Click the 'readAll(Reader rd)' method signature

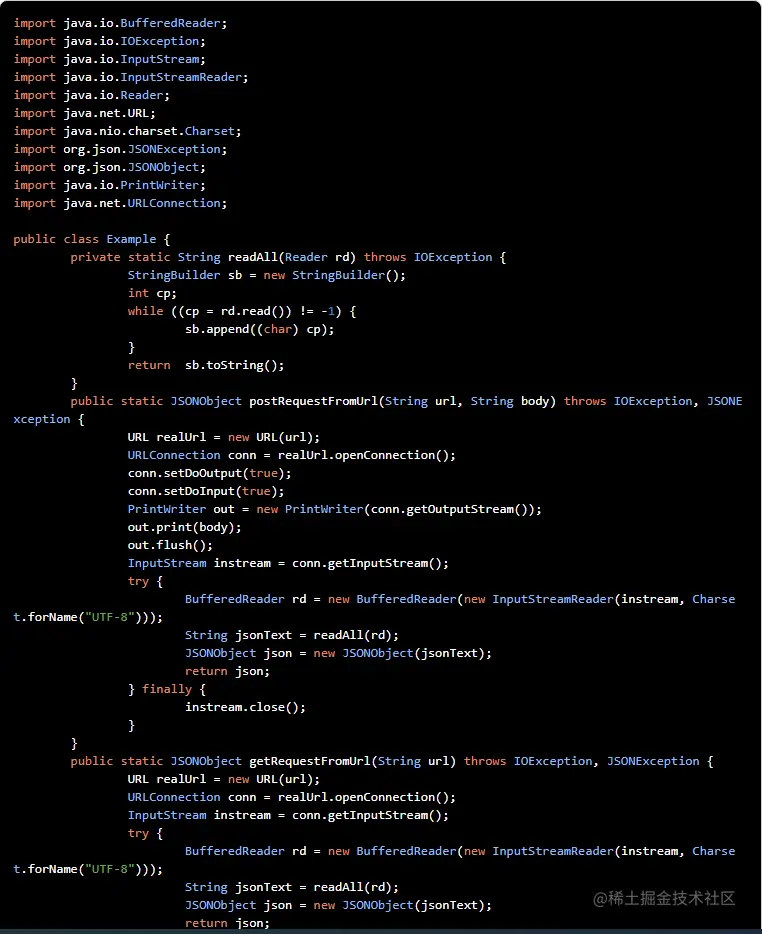pos(292,257)
